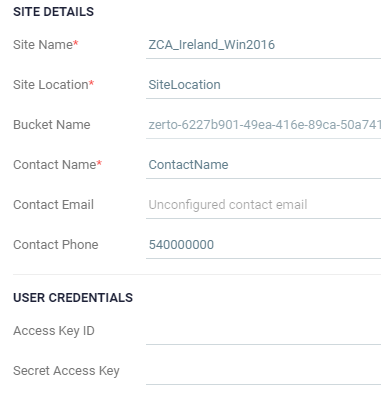The height and width of the screenshot is (399, 381).
Task: Click the red asterisk beside Site Name
Action: (76, 43)
